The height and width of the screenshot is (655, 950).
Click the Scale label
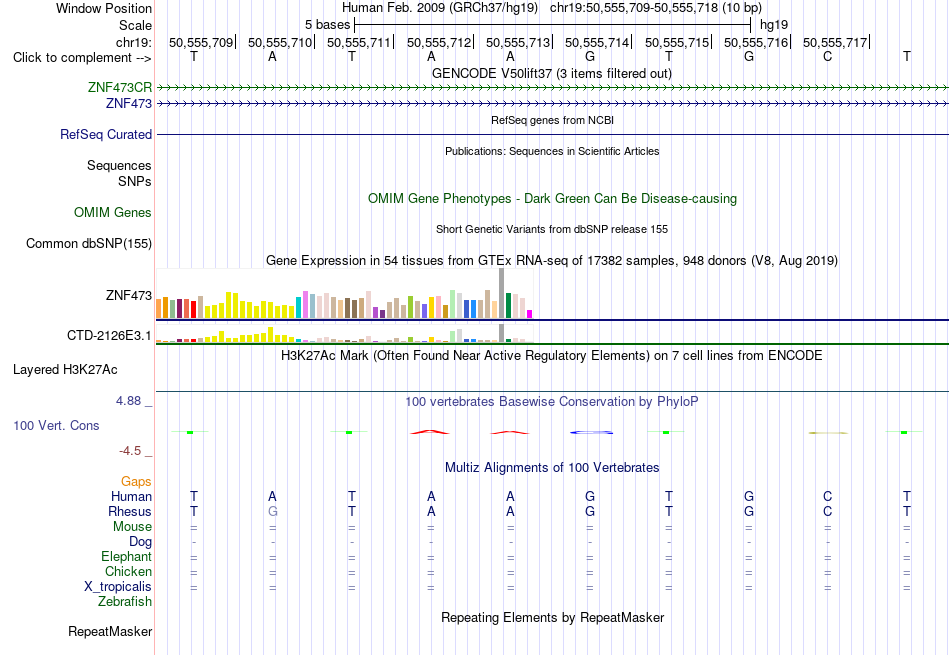[135, 25]
